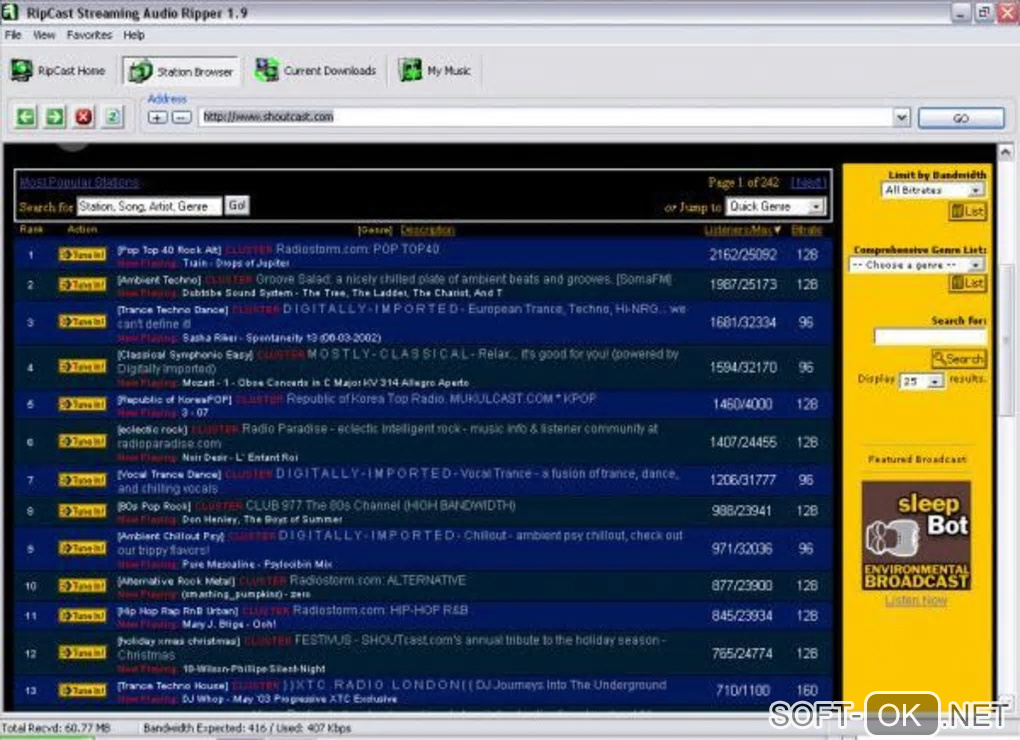Click Bandwidth Expected status bar text

pos(247,728)
